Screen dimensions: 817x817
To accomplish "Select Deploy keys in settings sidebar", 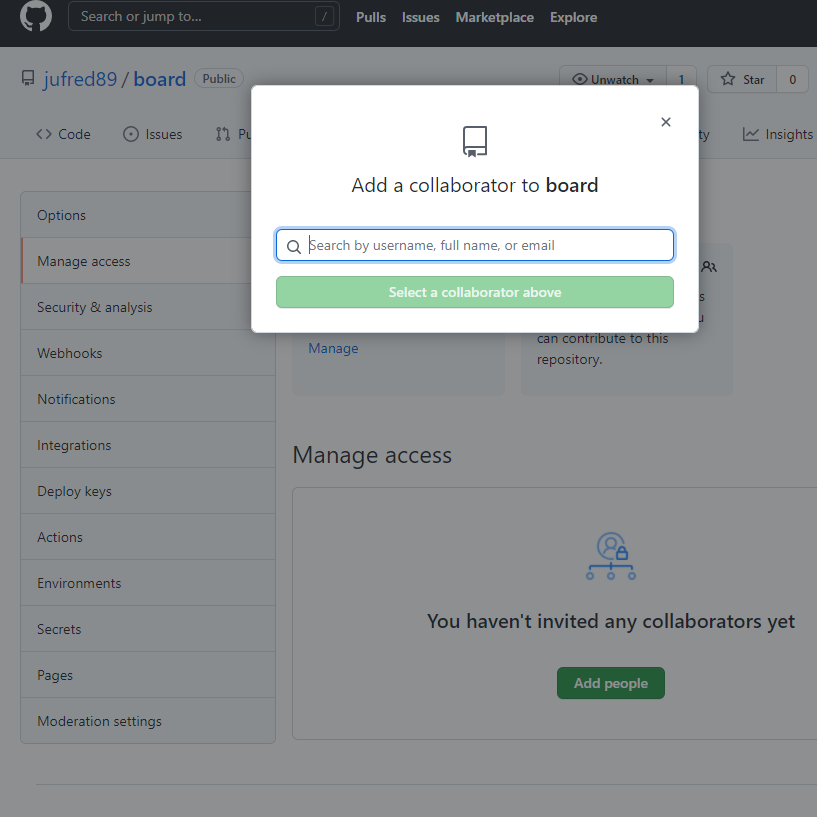I will coord(147,491).
